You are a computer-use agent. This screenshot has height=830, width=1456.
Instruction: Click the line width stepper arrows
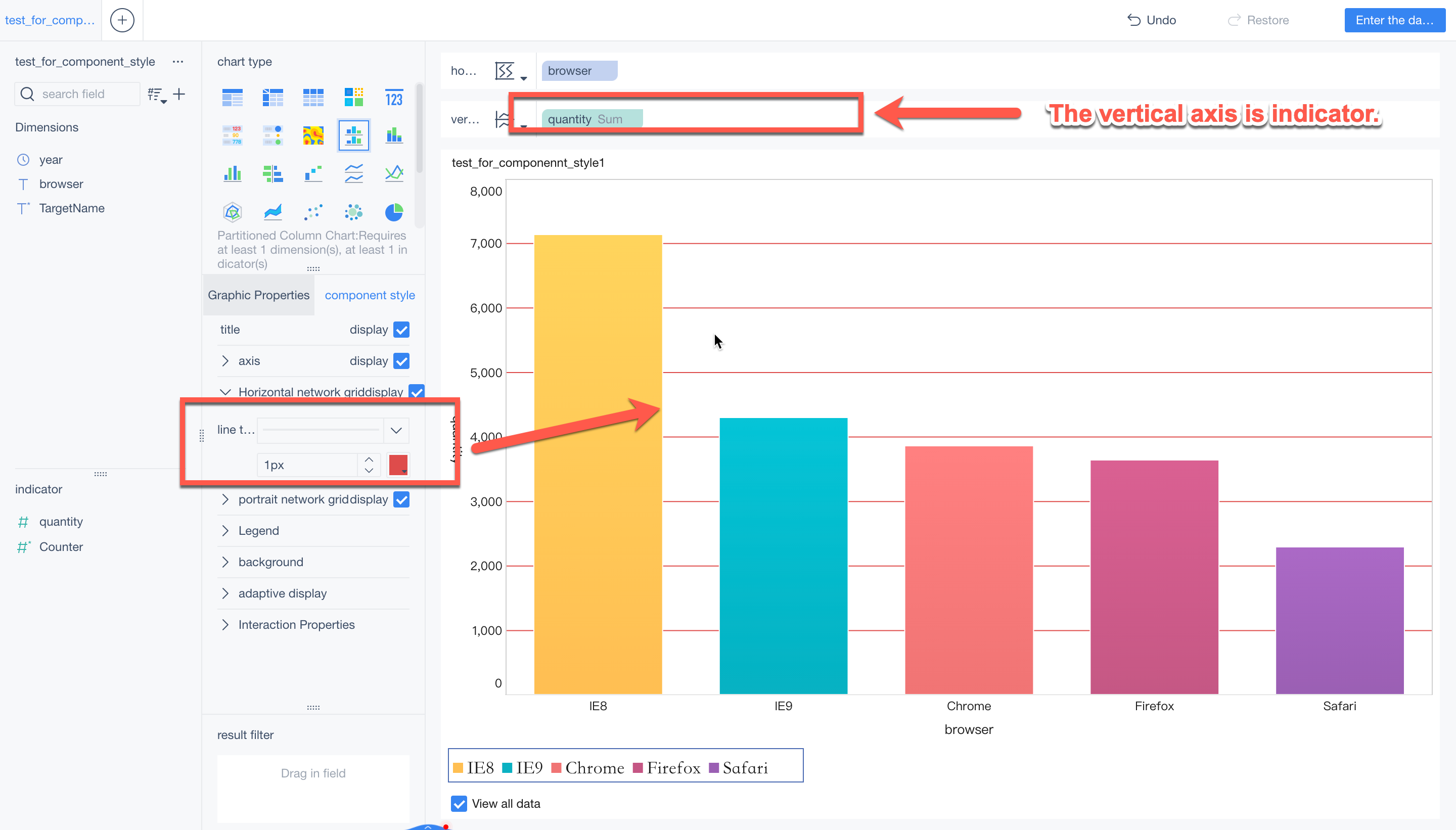[x=369, y=465]
